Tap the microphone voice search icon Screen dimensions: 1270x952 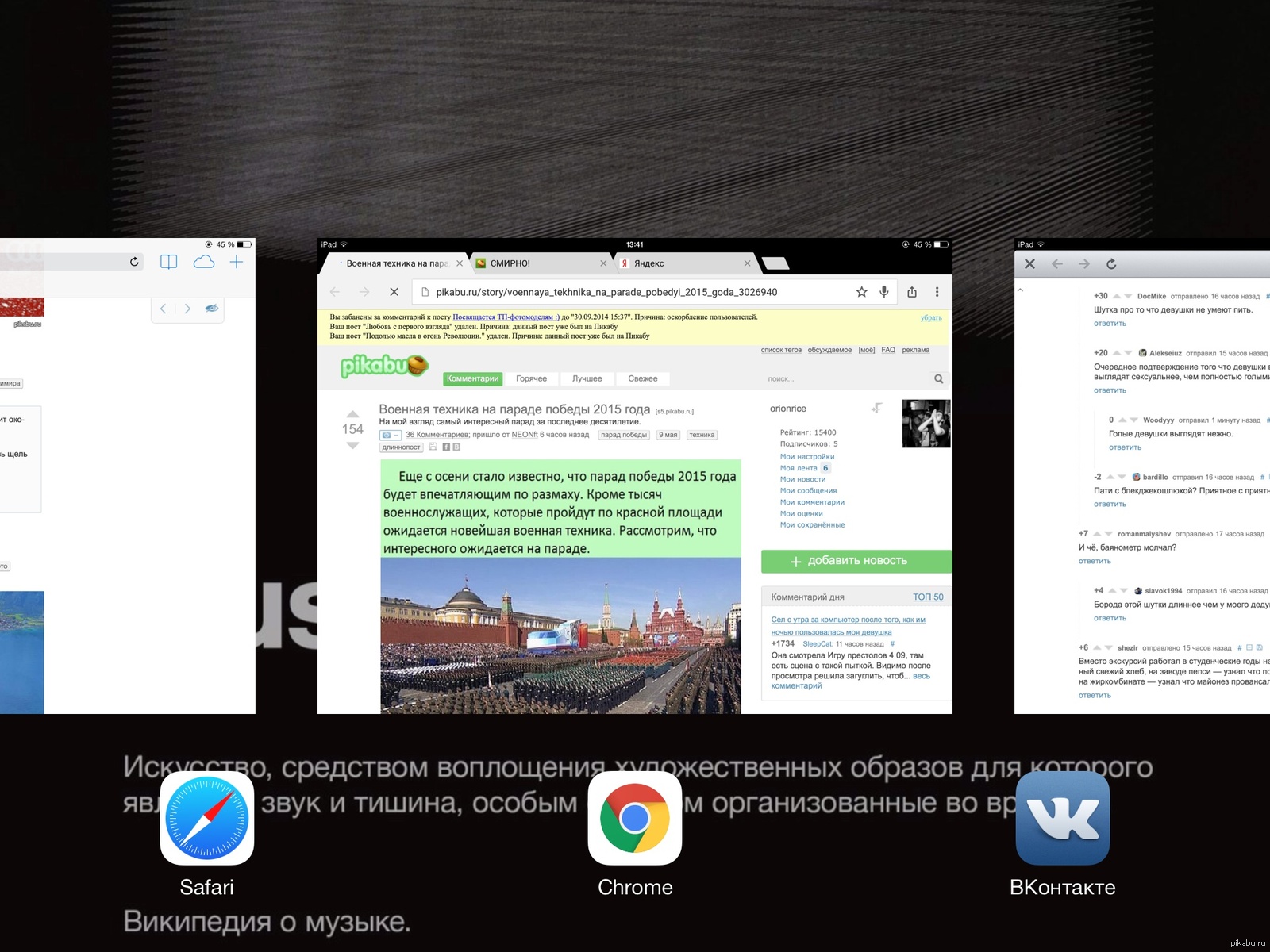[x=883, y=292]
